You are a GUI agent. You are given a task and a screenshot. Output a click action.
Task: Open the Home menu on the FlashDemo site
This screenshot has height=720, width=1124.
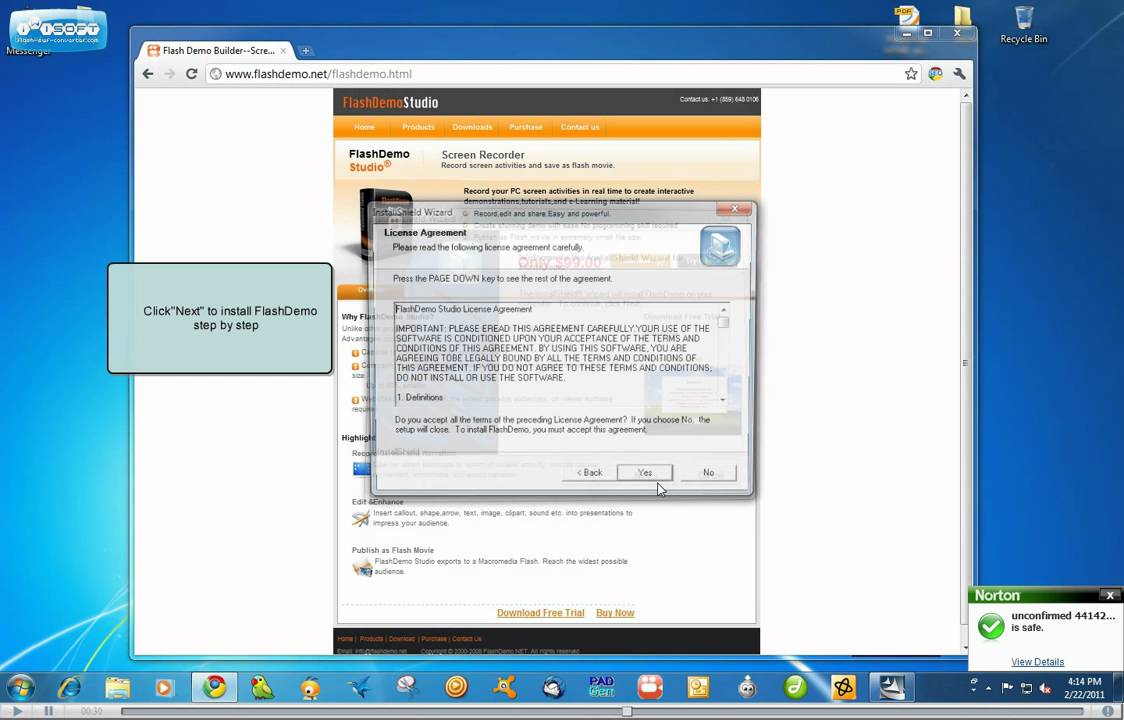pyautogui.click(x=364, y=127)
